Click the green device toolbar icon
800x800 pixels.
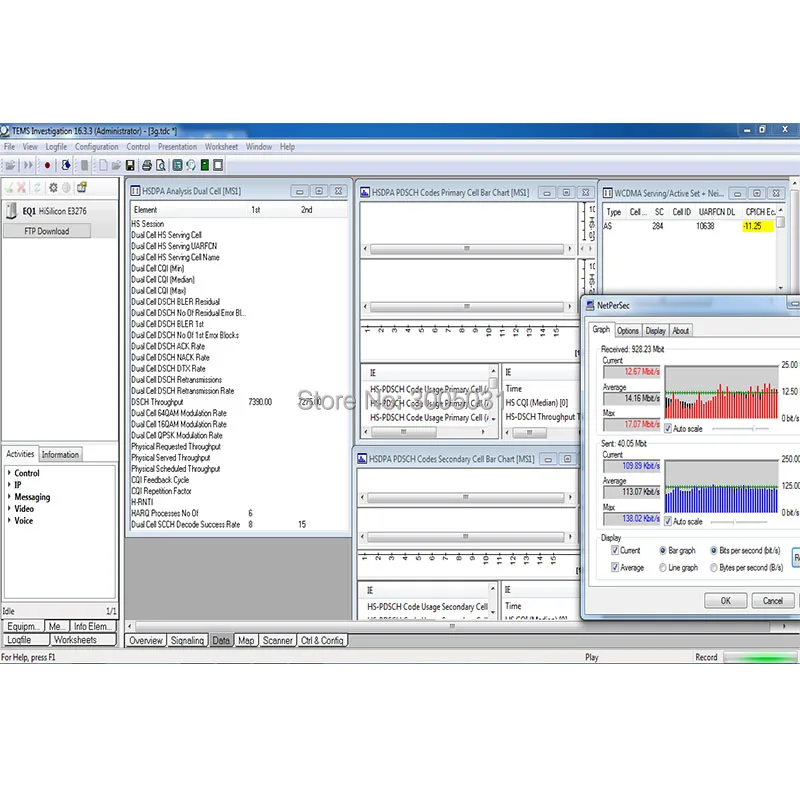click(205, 165)
